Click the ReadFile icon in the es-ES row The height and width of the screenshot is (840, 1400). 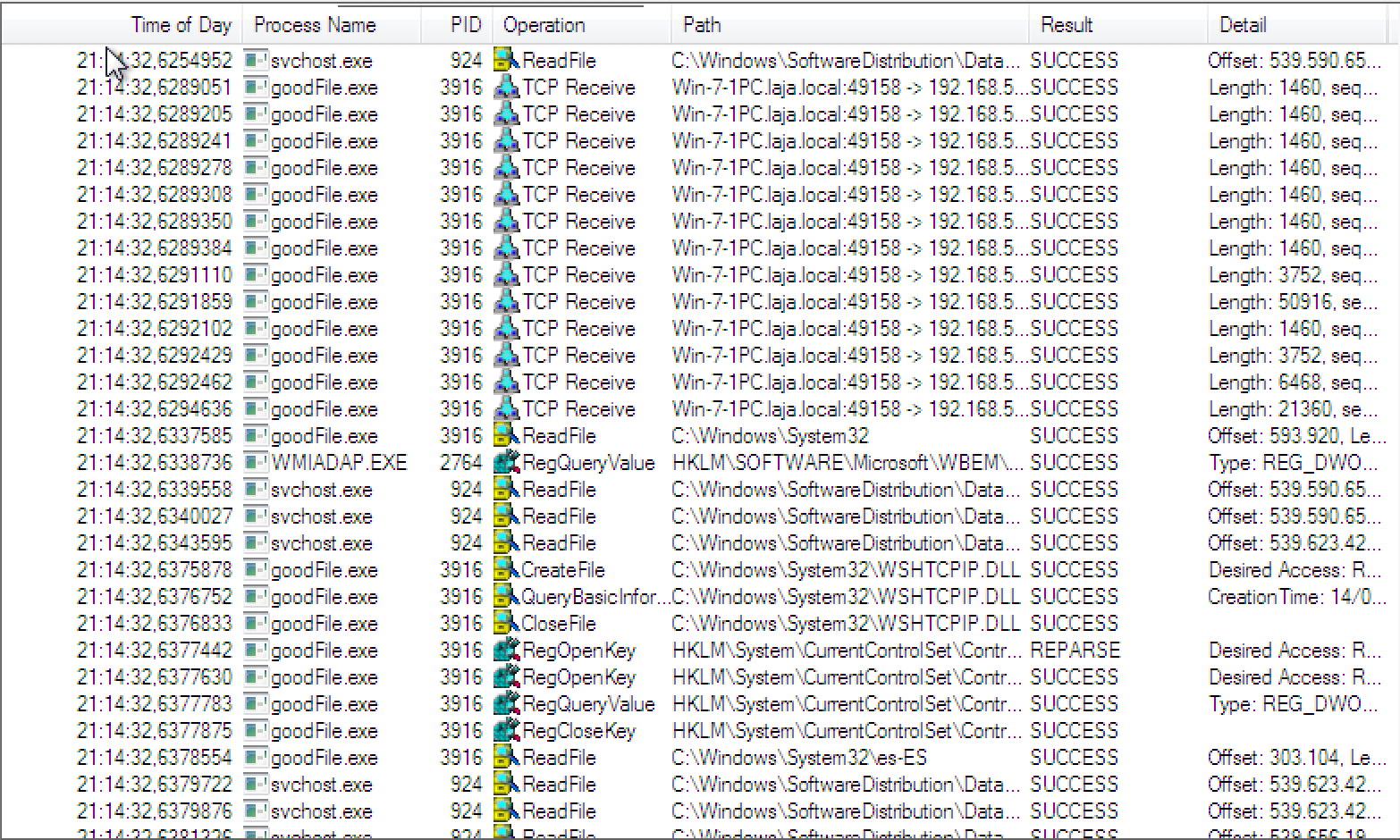pos(507,758)
